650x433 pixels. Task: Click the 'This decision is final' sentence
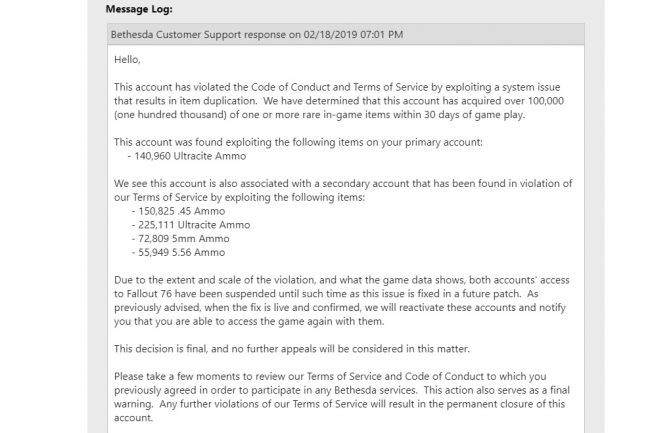pyautogui.click(x=292, y=349)
